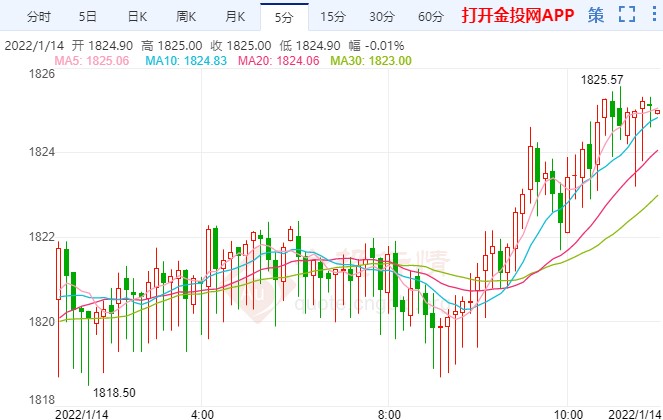This screenshot has height=420, width=663.
Task: Click the 8:00 time axis label
Action: coord(391,412)
